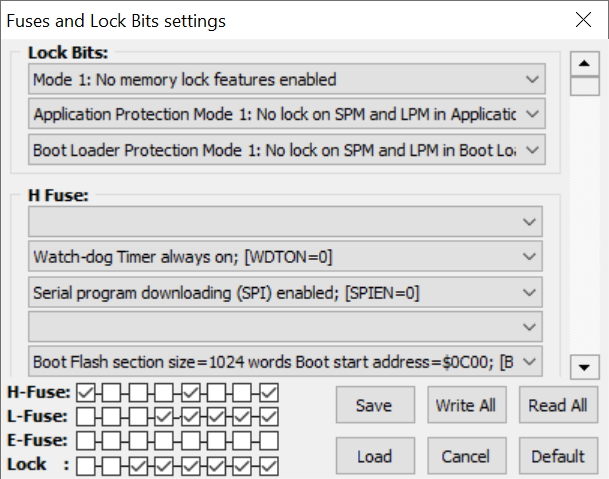Viewport: 609px width, 479px height.
Task: Toggle the last L-Fuse bit checkbox
Action: 269,416
